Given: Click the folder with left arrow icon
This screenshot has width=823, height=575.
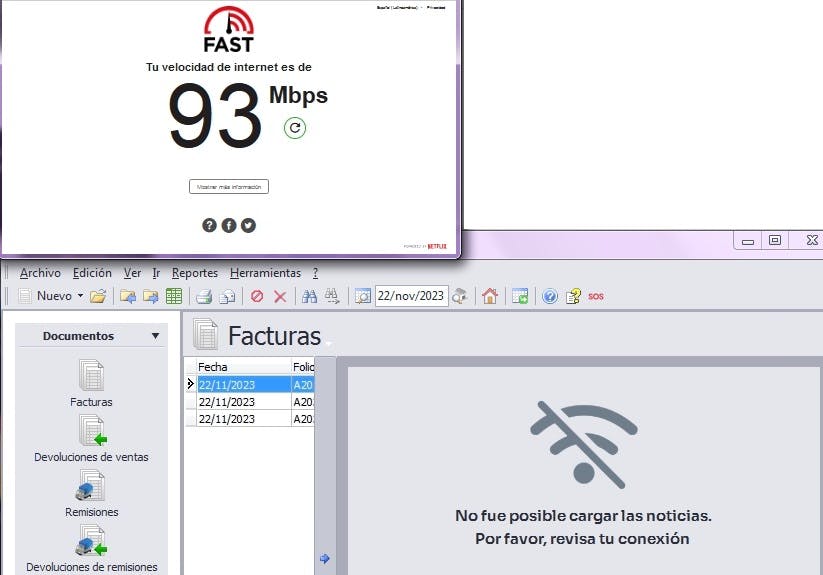Looking at the screenshot, I should (x=128, y=296).
